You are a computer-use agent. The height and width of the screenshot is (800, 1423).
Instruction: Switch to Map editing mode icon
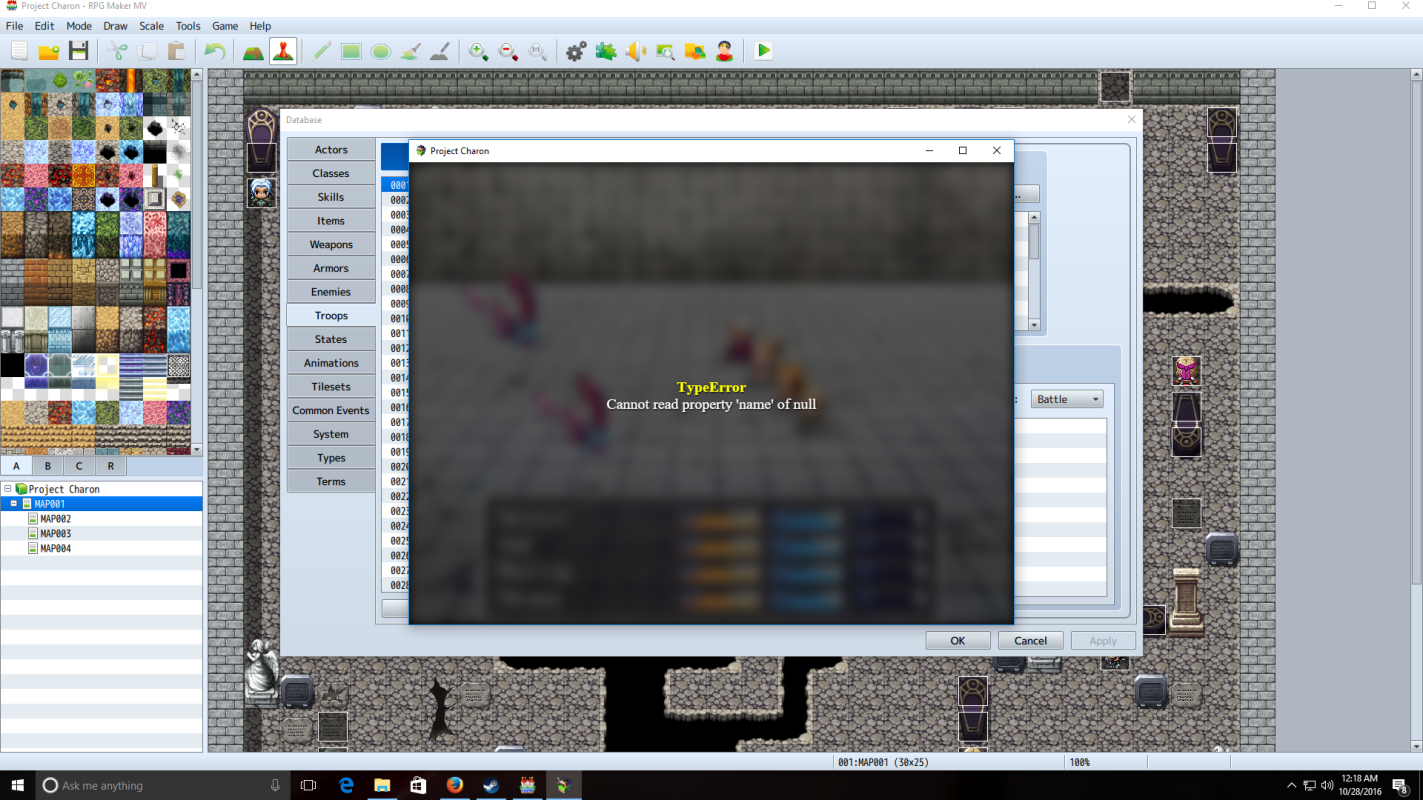253,51
